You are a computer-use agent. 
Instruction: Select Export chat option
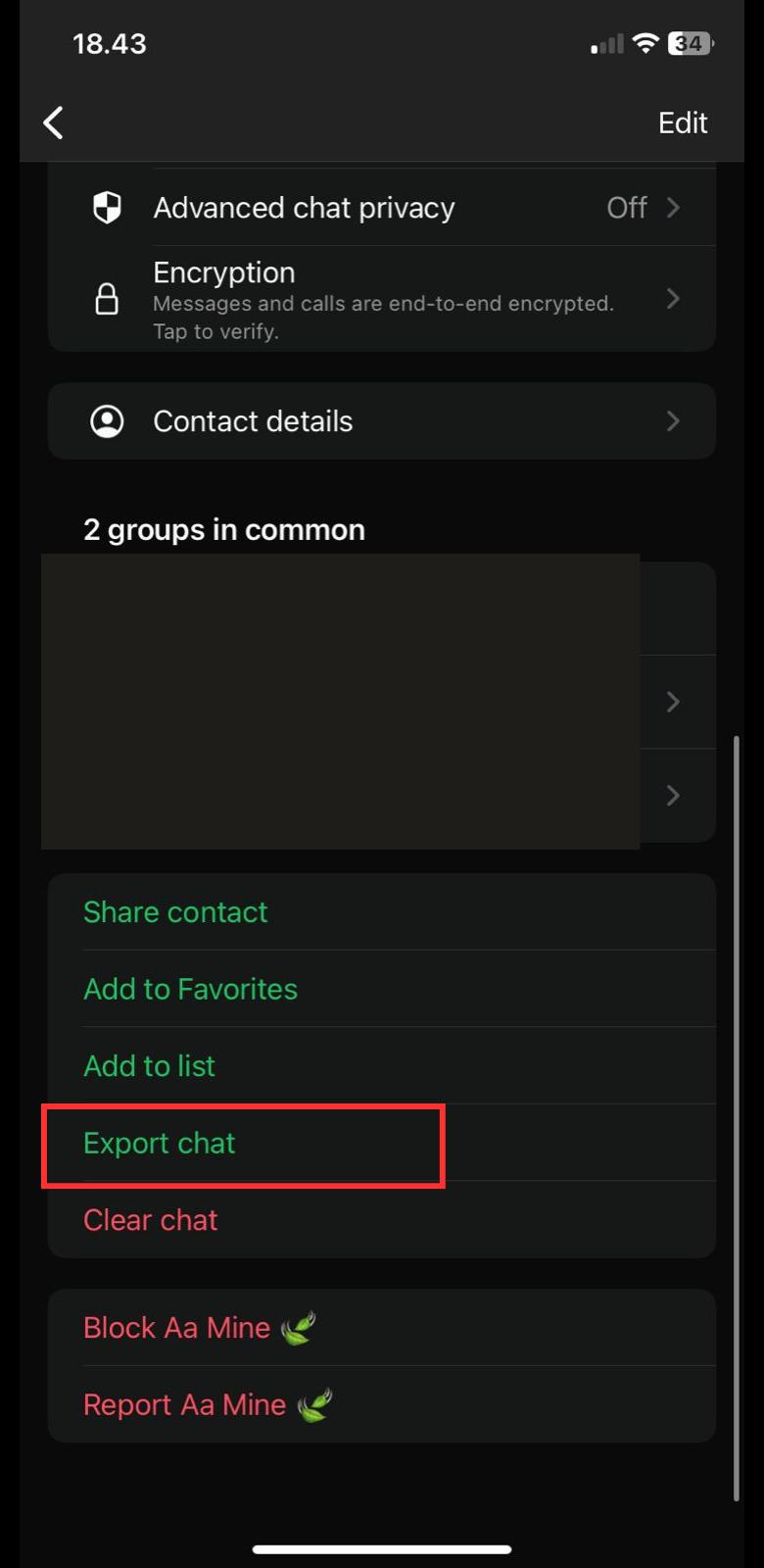[160, 1144]
